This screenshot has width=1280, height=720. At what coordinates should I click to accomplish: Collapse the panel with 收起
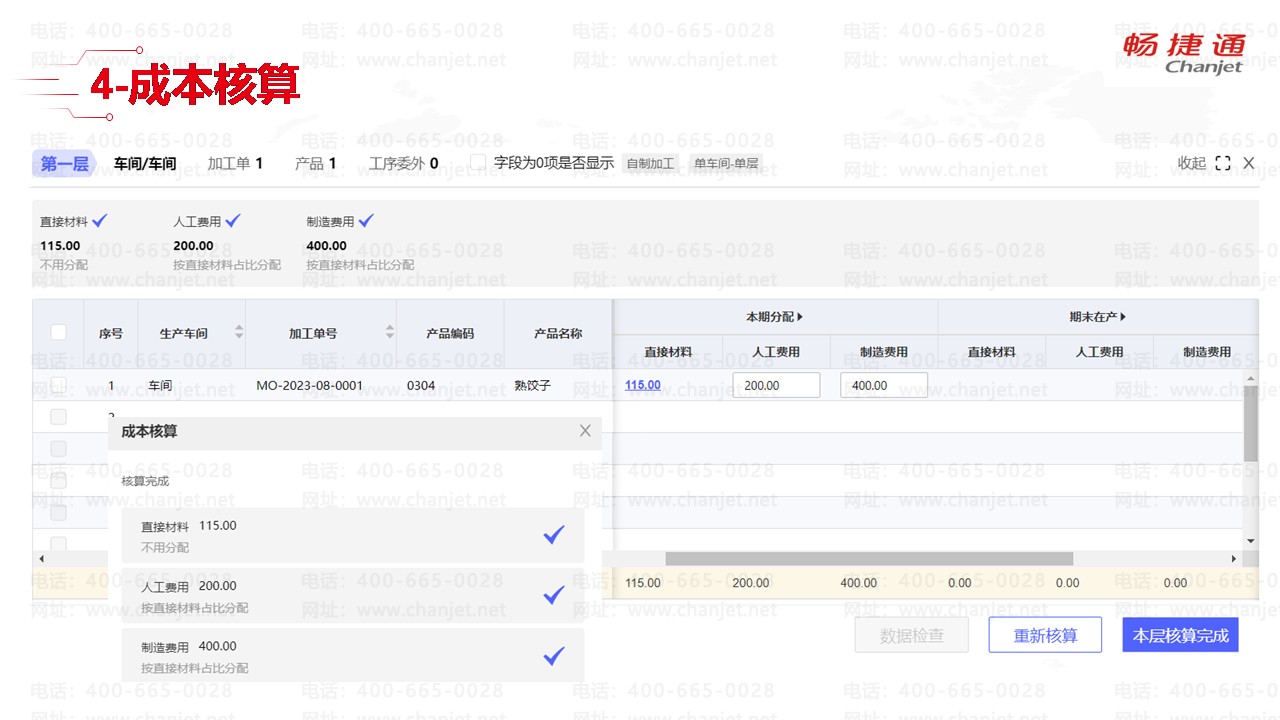click(1191, 163)
